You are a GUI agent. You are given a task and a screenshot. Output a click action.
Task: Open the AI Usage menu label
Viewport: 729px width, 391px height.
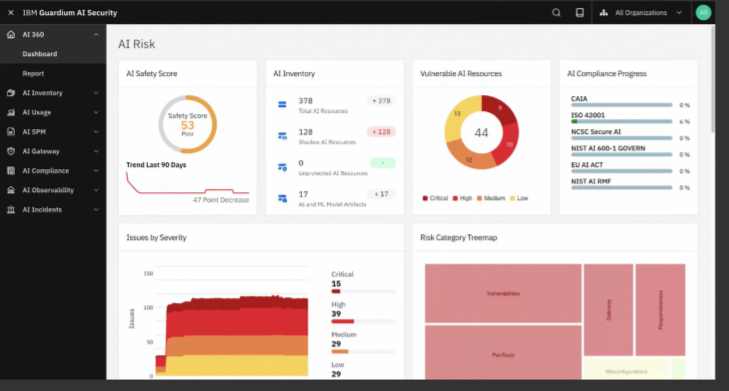(x=37, y=112)
